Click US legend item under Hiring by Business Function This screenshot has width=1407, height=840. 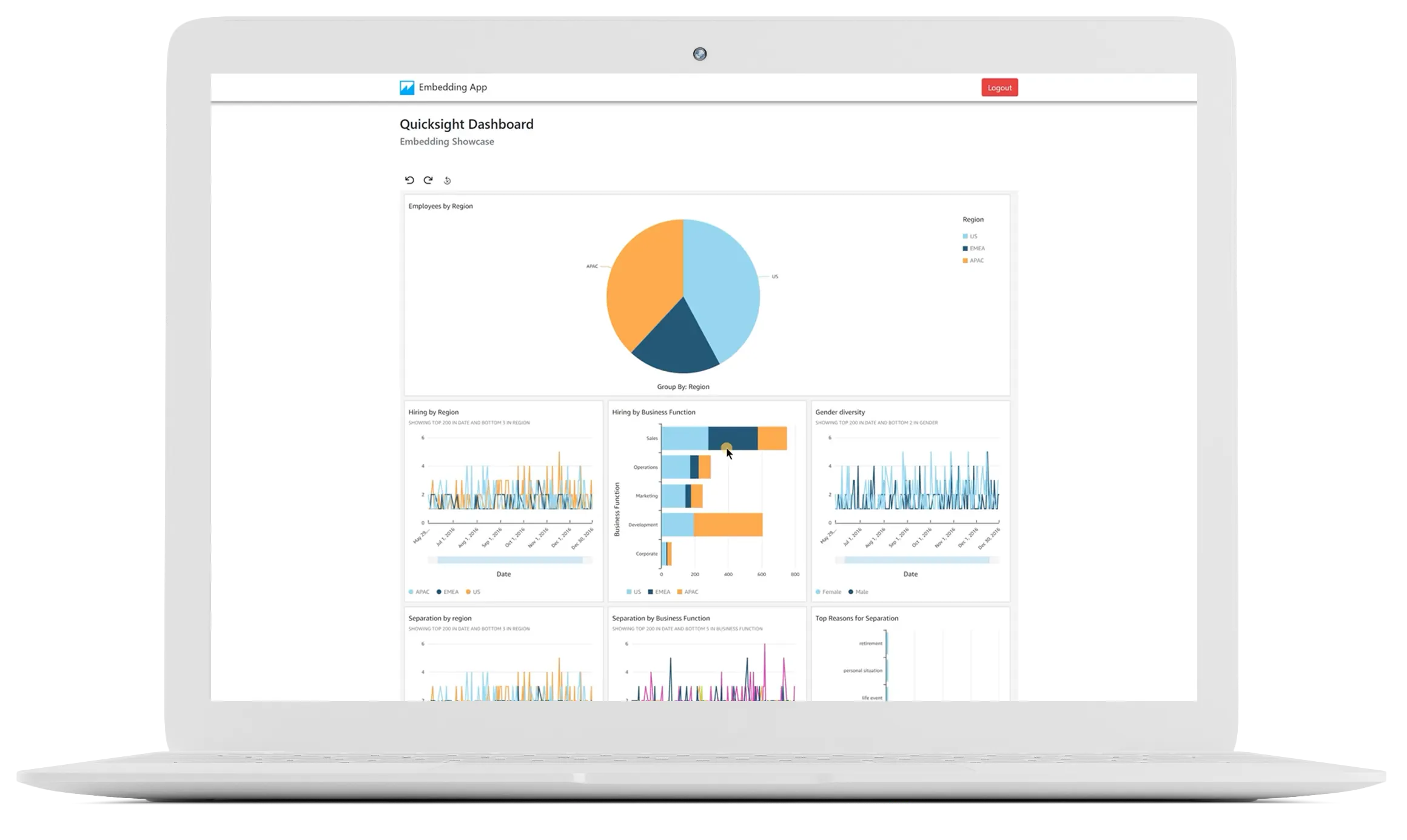pyautogui.click(x=634, y=591)
